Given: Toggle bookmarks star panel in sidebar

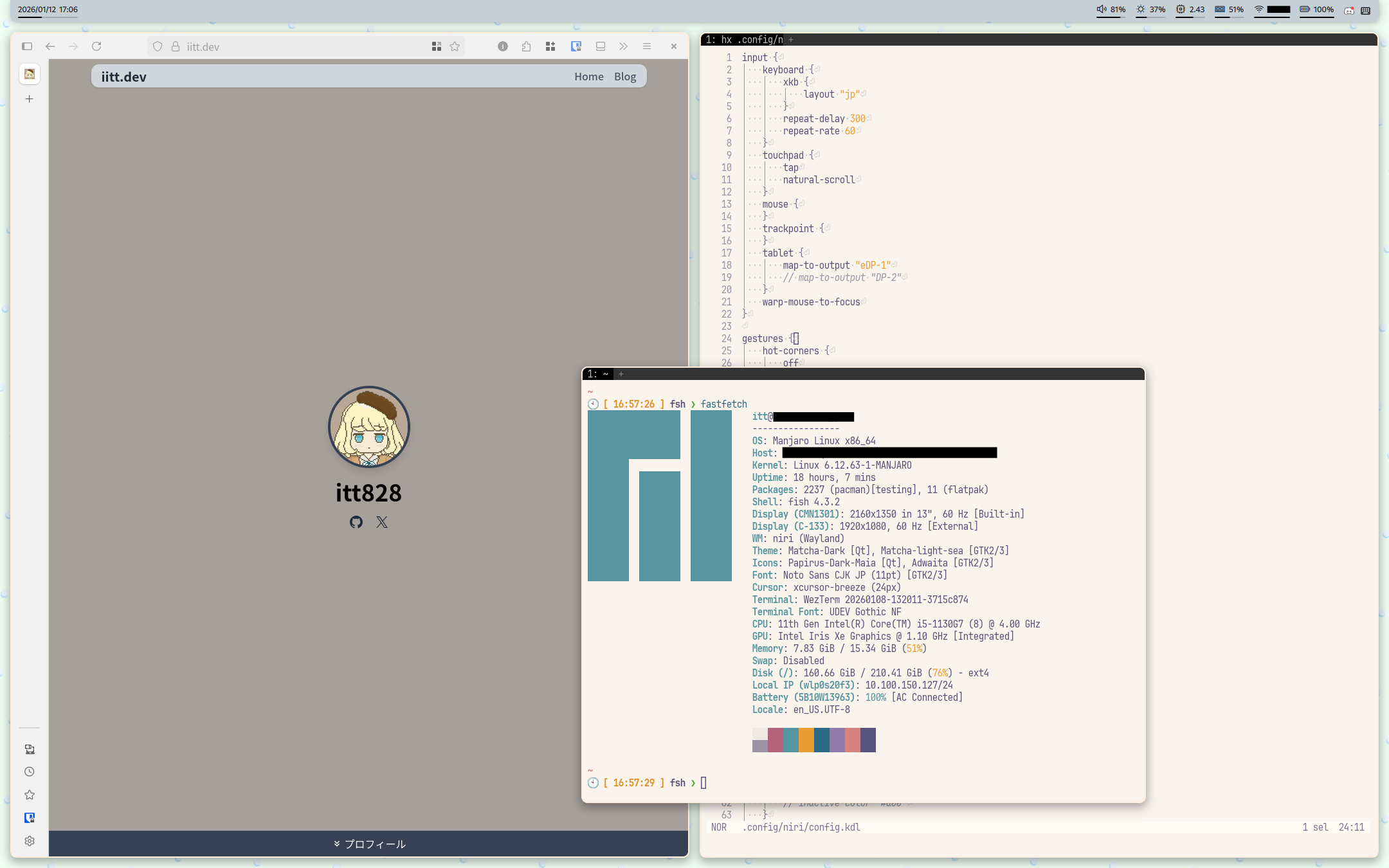Looking at the screenshot, I should click(29, 794).
